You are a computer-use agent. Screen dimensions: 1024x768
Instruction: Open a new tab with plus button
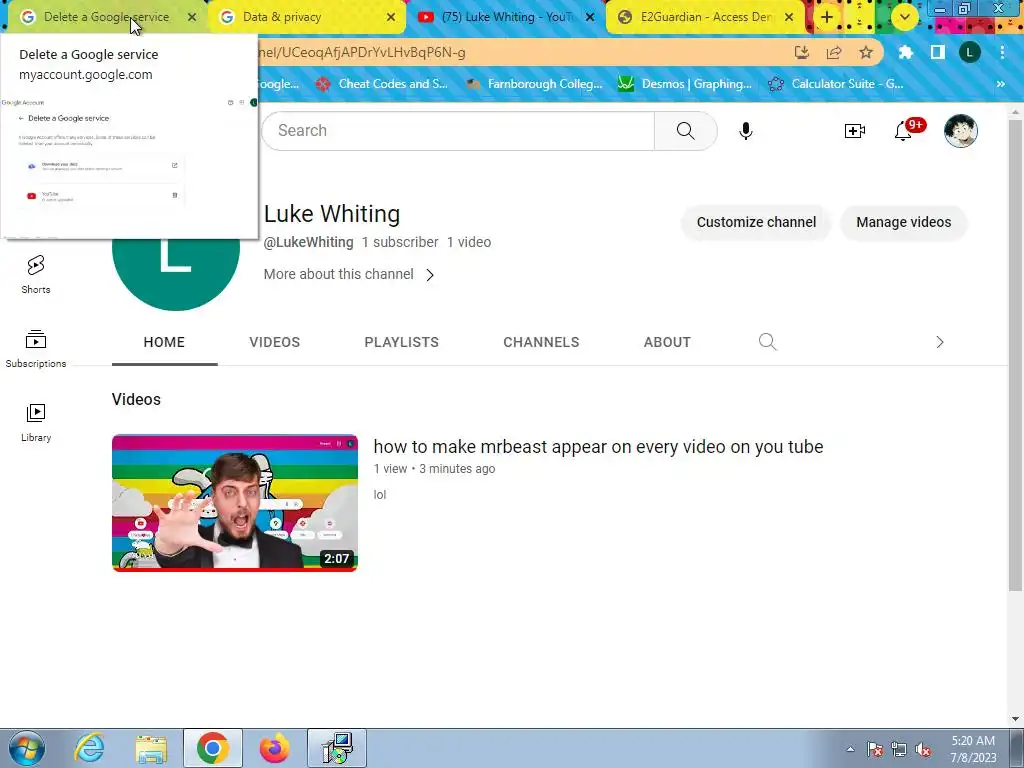(827, 17)
